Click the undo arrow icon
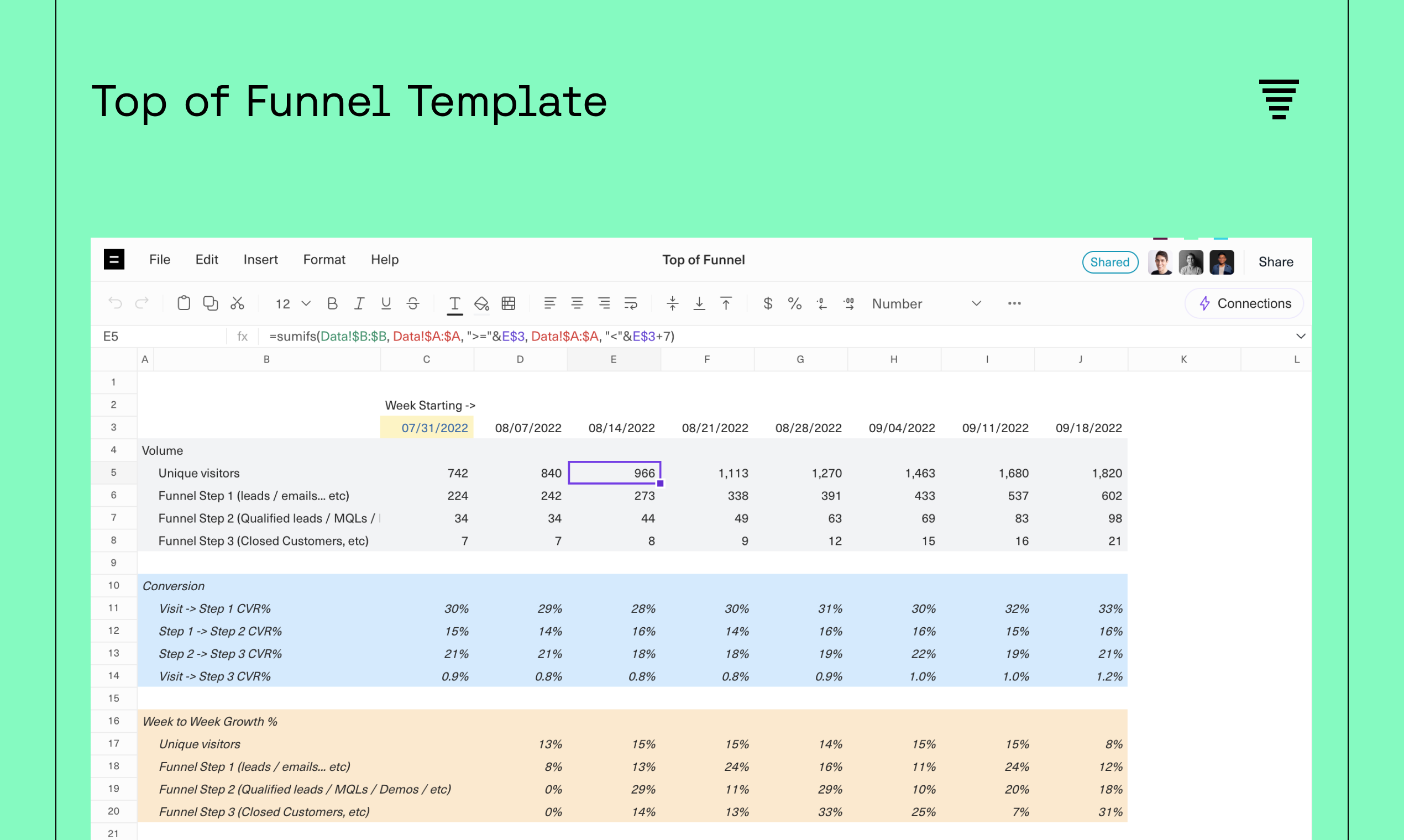Screen dimensions: 1404x840 click(x=115, y=303)
